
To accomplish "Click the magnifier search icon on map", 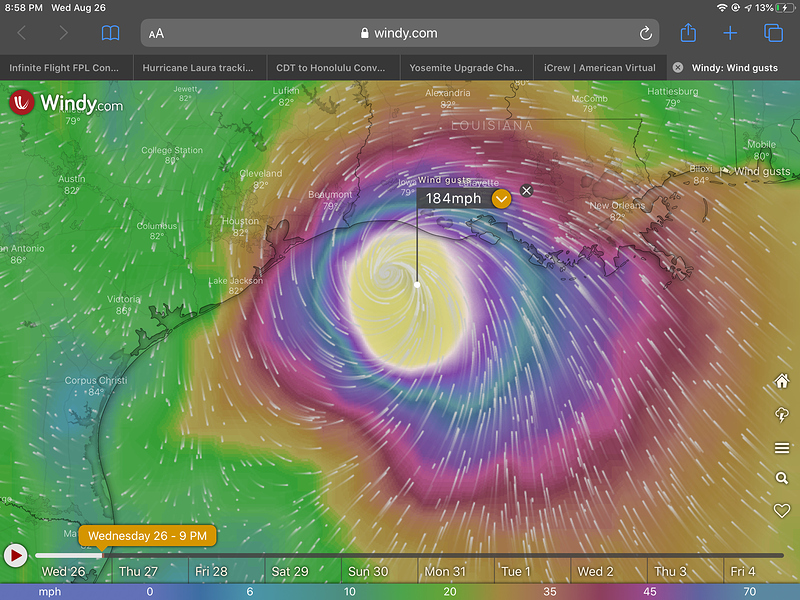I will [782, 478].
